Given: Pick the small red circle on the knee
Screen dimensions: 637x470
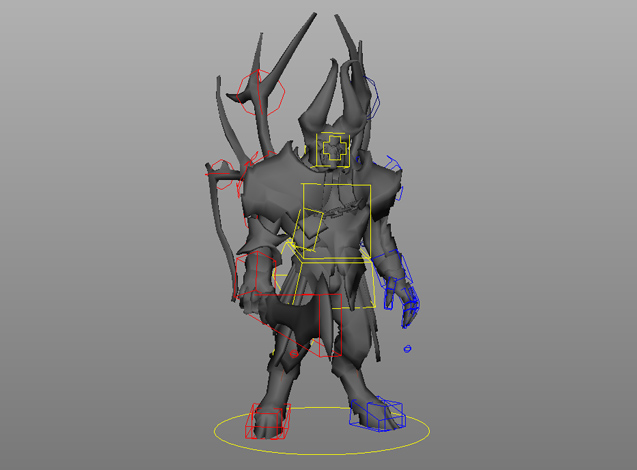Looking at the screenshot, I should (x=292, y=353).
